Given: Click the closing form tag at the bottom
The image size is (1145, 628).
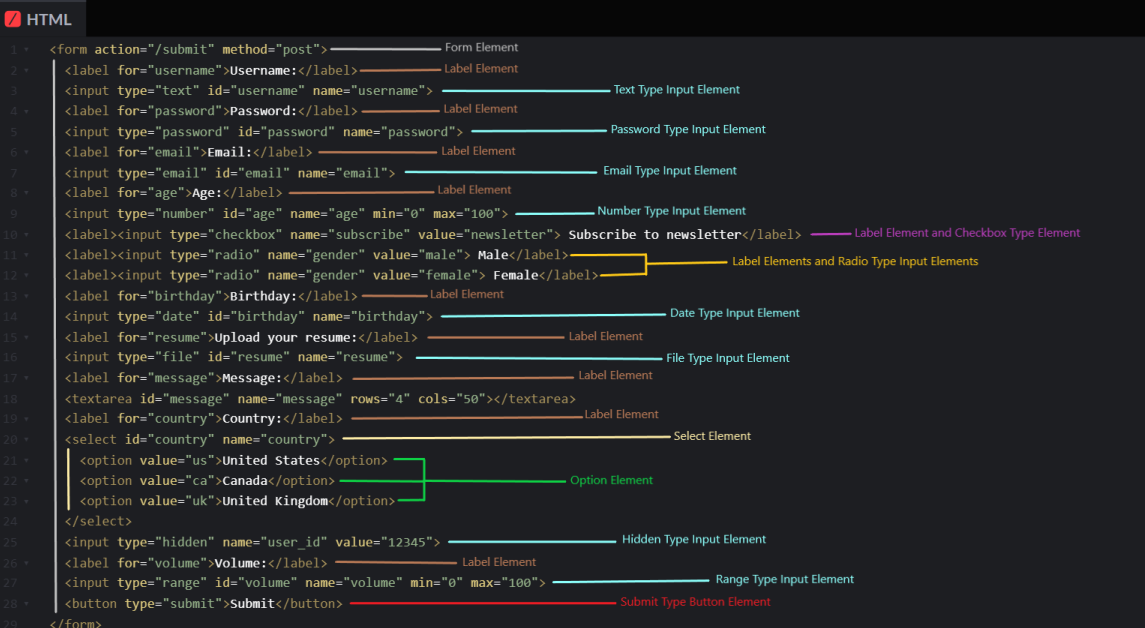Looking at the screenshot, I should tap(75, 623).
